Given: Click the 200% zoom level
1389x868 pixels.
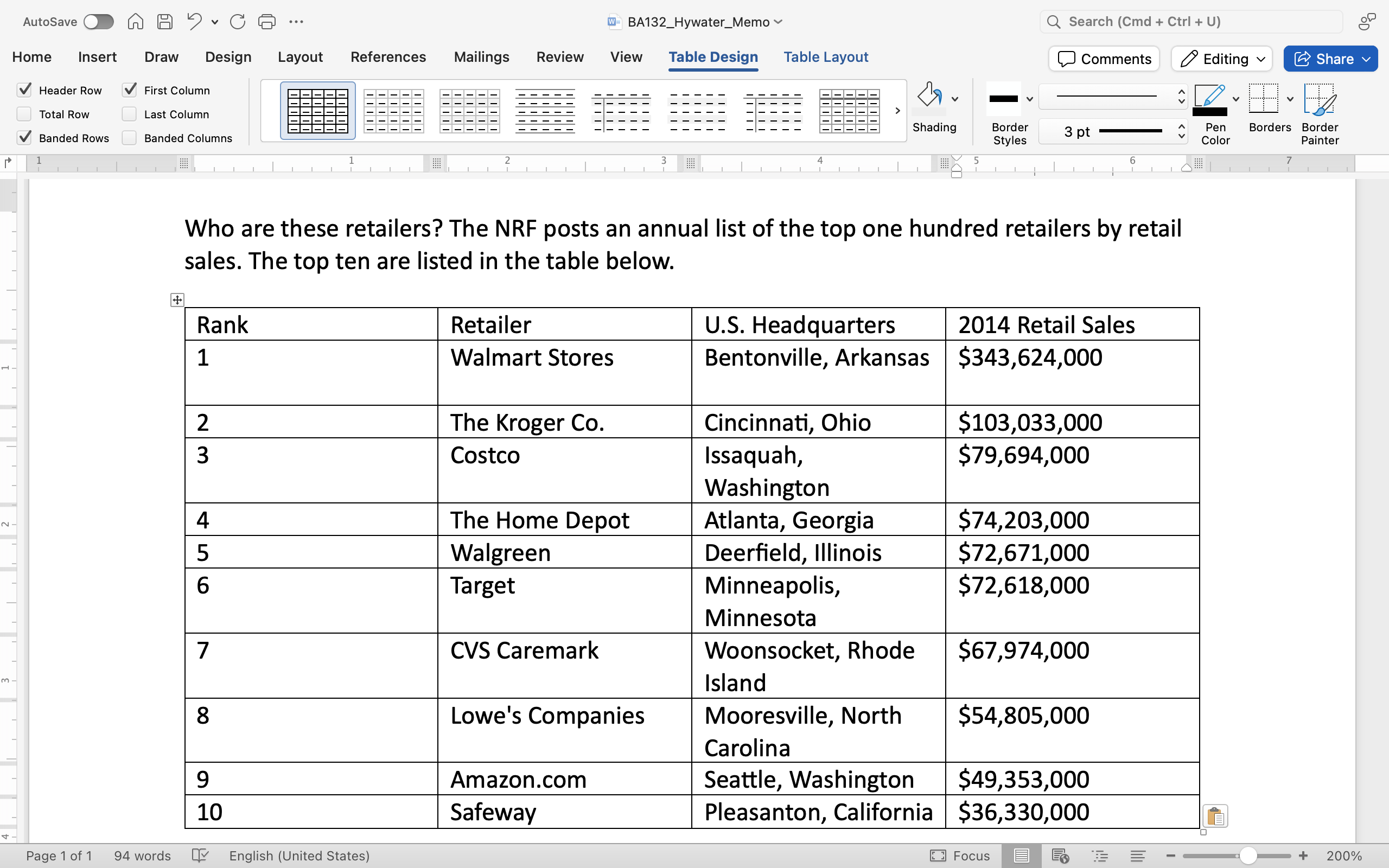Looking at the screenshot, I should coord(1344,856).
